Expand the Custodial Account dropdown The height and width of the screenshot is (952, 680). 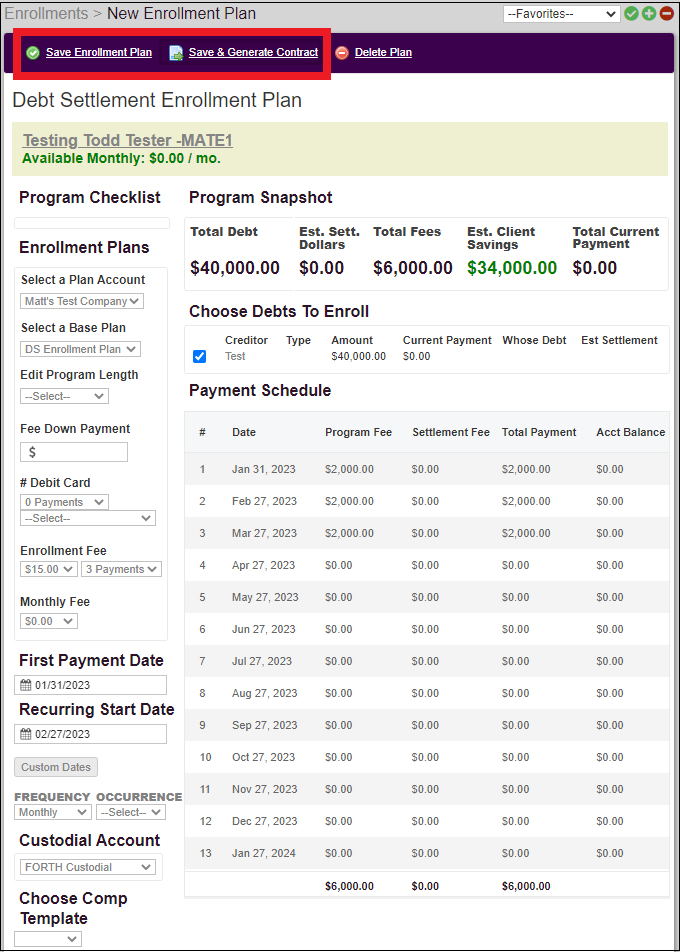87,867
